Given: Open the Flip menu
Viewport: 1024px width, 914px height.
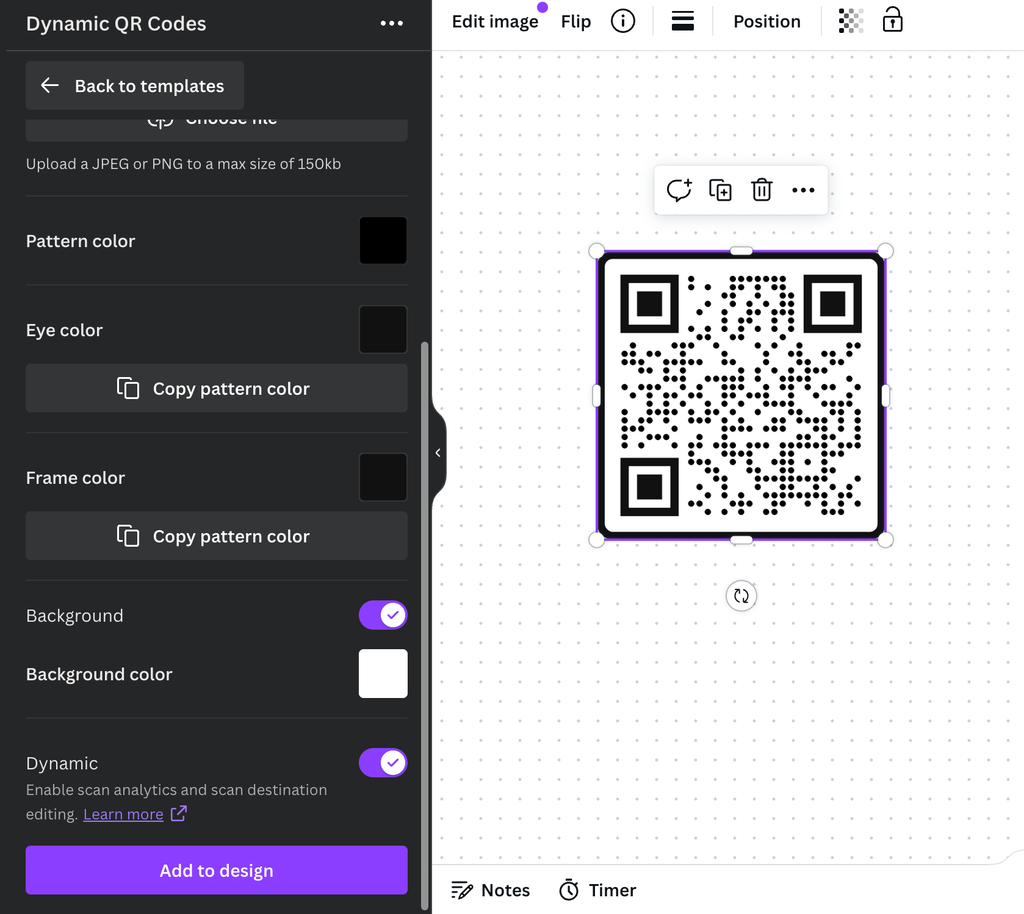Looking at the screenshot, I should pyautogui.click(x=575, y=20).
